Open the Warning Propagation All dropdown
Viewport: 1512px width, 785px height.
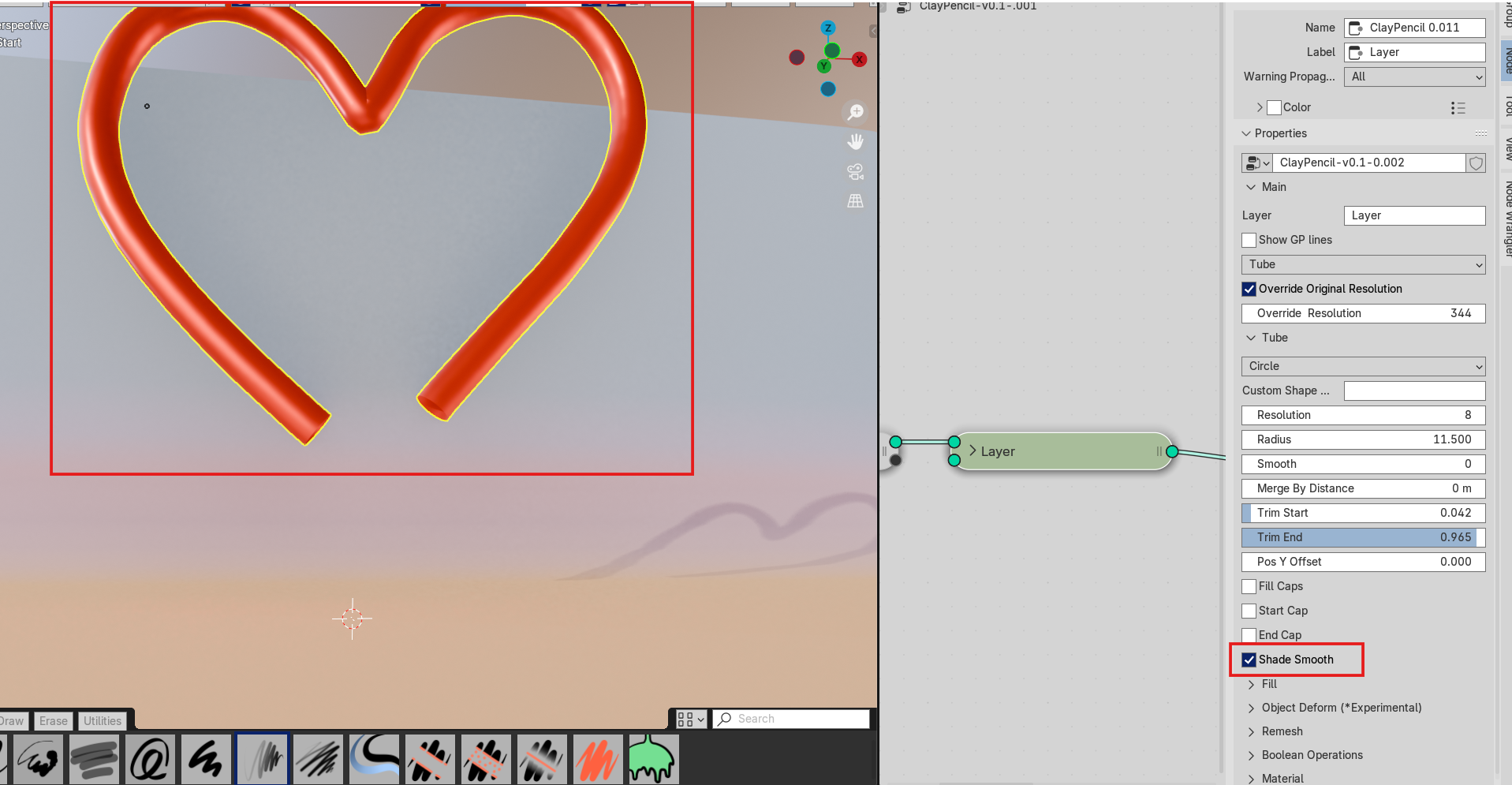1414,77
